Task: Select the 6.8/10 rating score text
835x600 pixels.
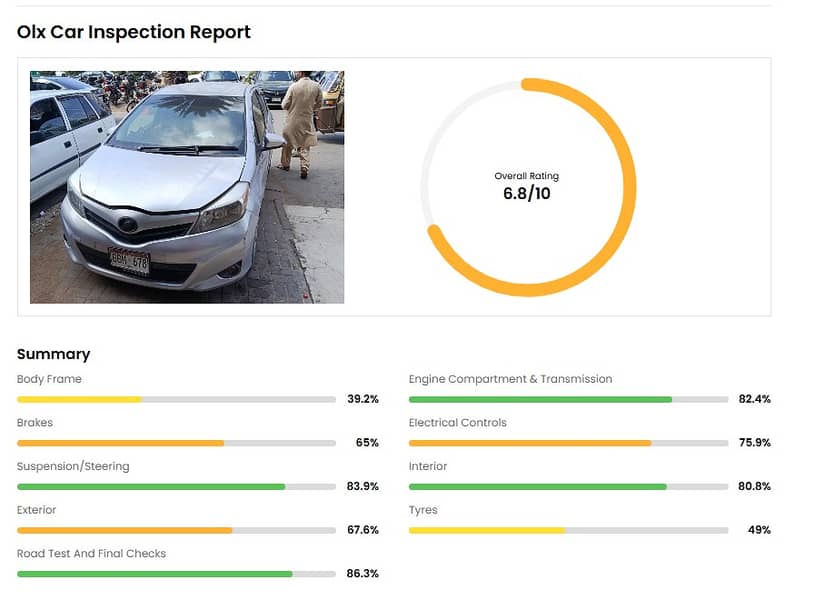Action: click(x=526, y=194)
